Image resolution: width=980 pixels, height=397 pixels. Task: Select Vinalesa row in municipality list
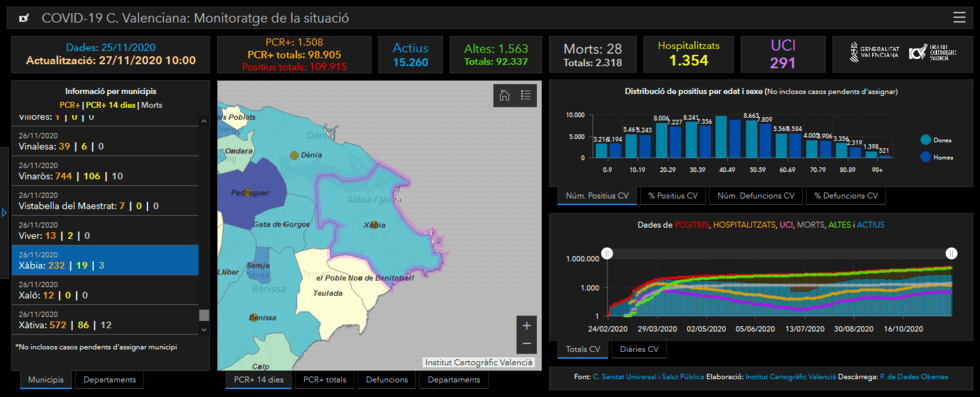click(105, 141)
